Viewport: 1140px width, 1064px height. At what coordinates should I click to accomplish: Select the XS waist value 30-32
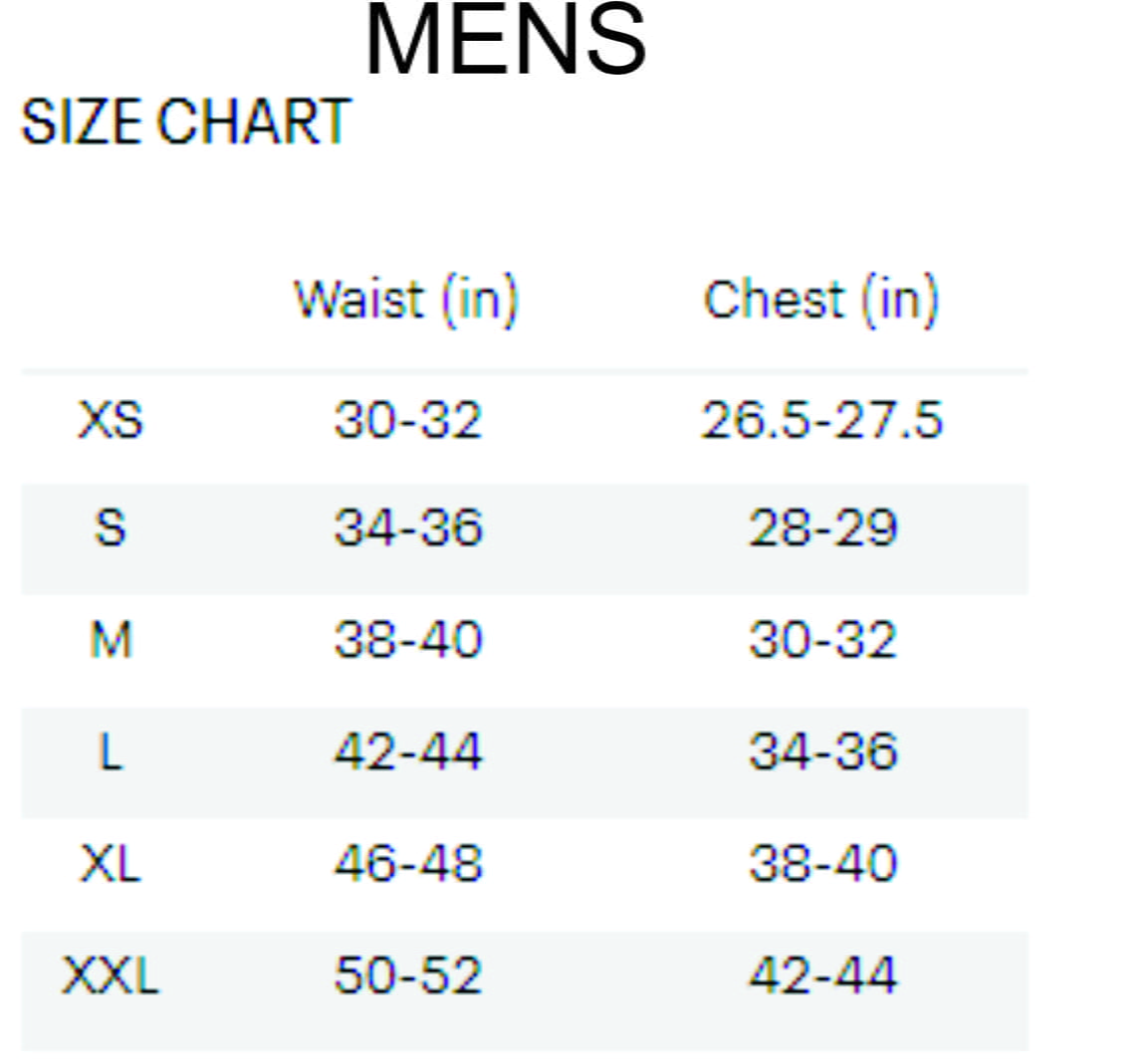tap(408, 419)
